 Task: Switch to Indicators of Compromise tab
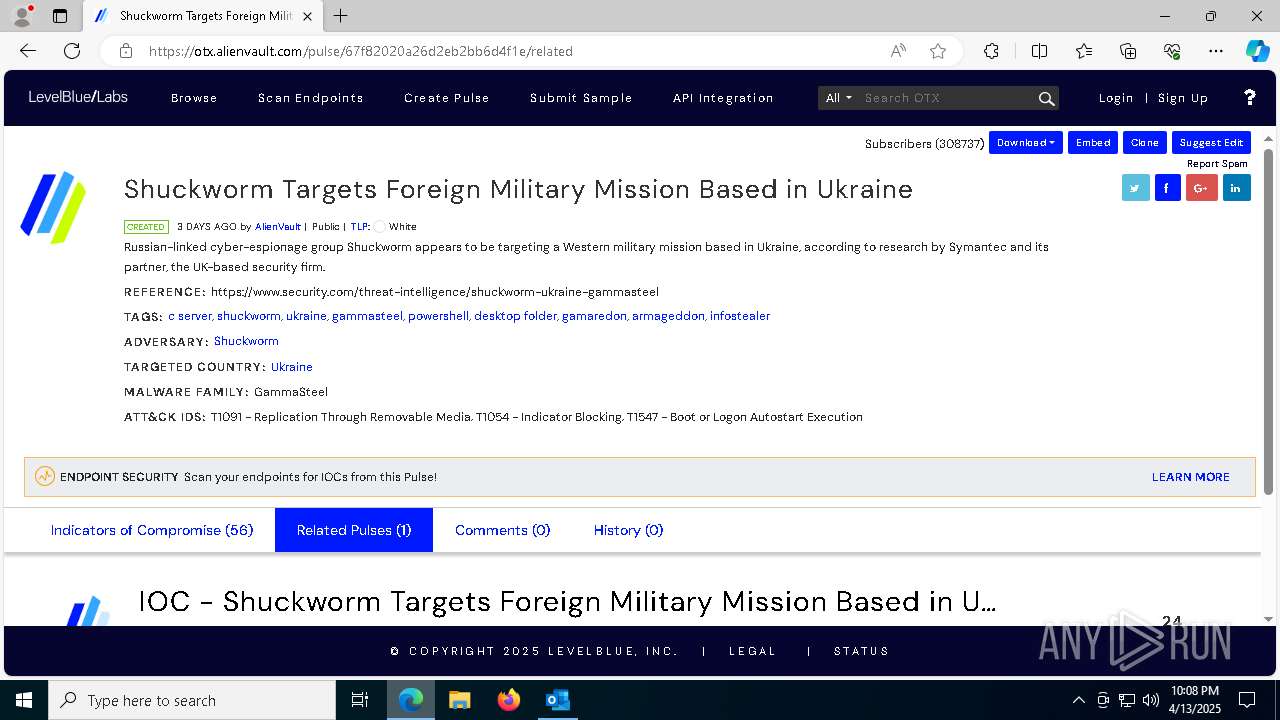152,530
